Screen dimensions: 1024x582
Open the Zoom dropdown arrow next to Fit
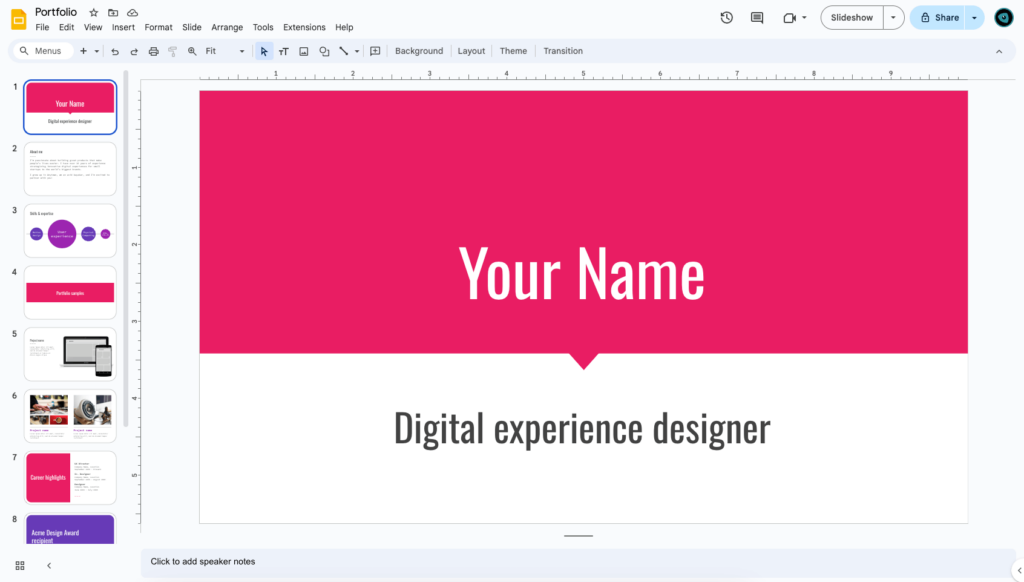(242, 51)
